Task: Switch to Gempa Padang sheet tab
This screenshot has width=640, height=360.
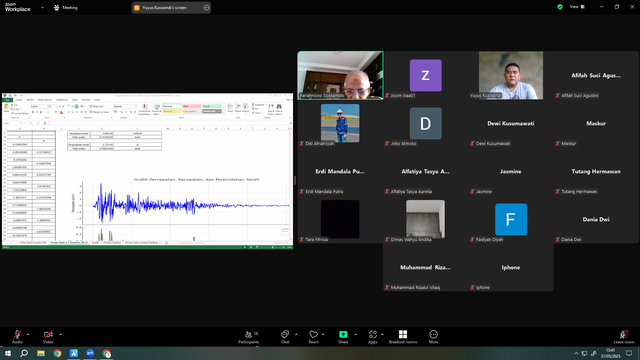Action: pyautogui.click(x=111, y=242)
